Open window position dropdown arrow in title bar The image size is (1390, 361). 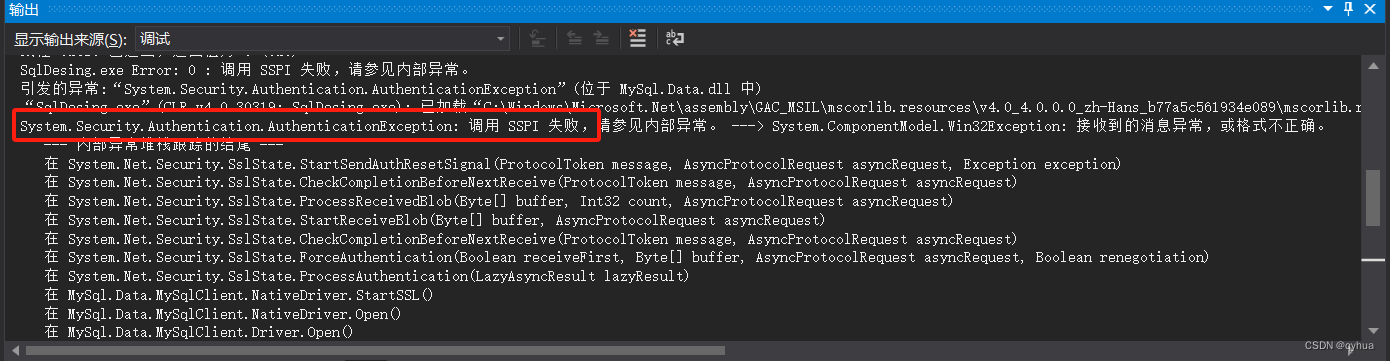coord(1328,9)
